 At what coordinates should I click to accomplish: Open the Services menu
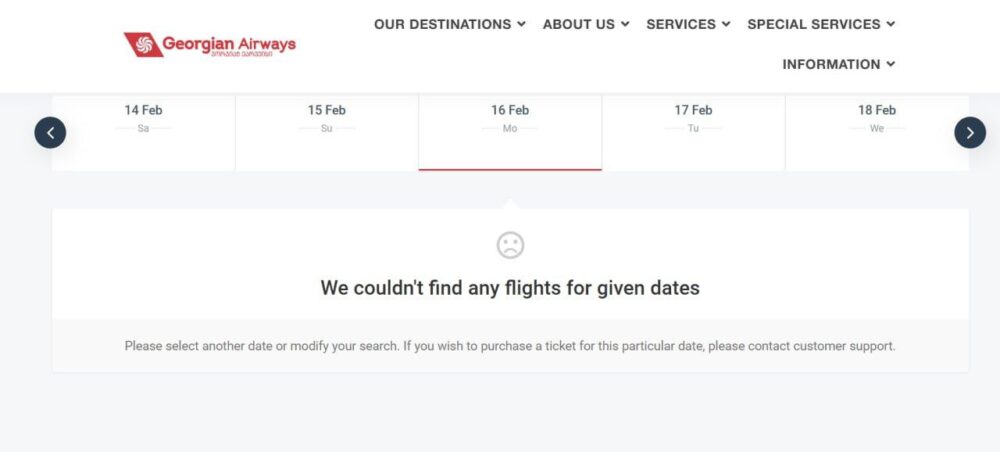tap(681, 24)
